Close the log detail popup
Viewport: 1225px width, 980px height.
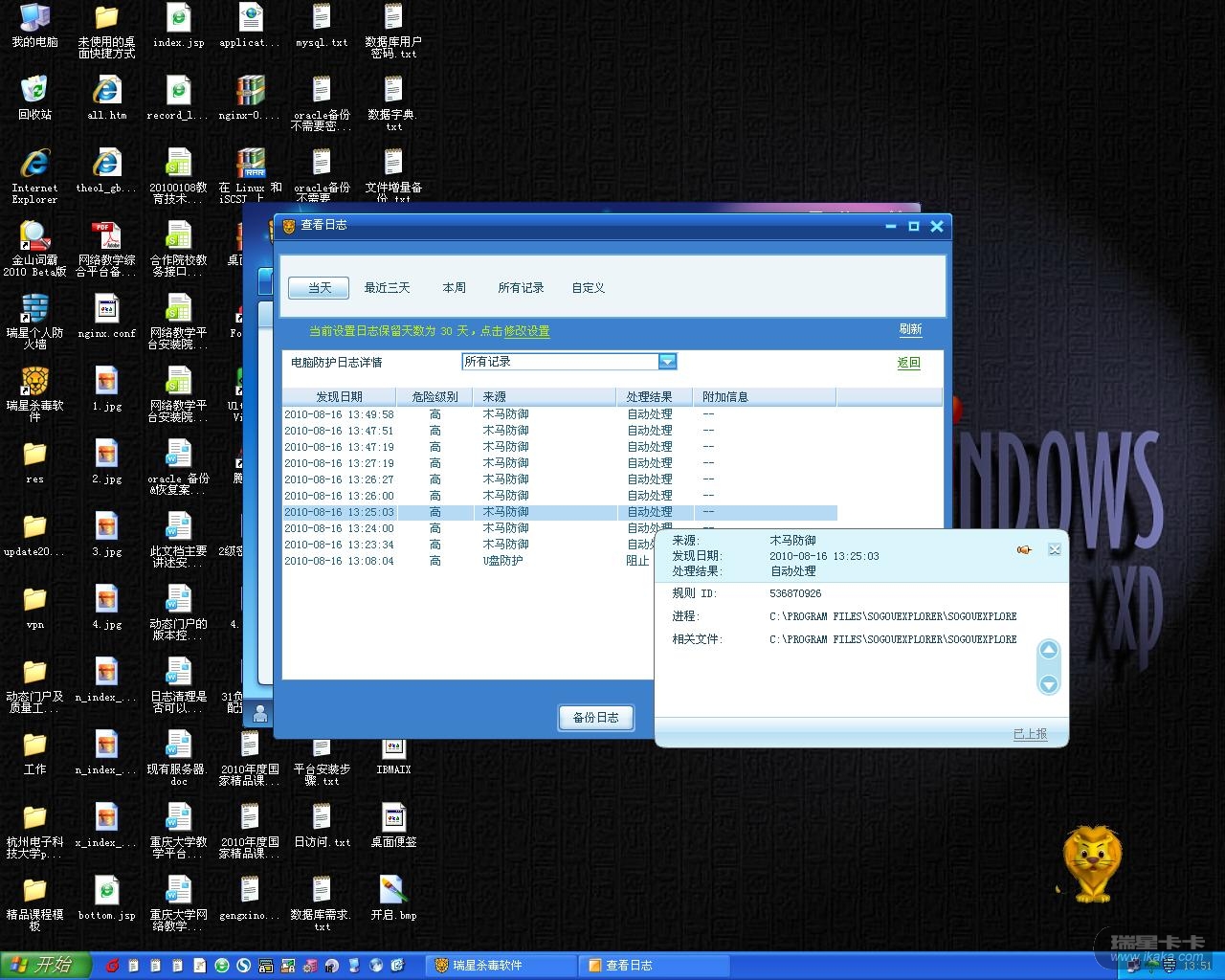click(1055, 550)
